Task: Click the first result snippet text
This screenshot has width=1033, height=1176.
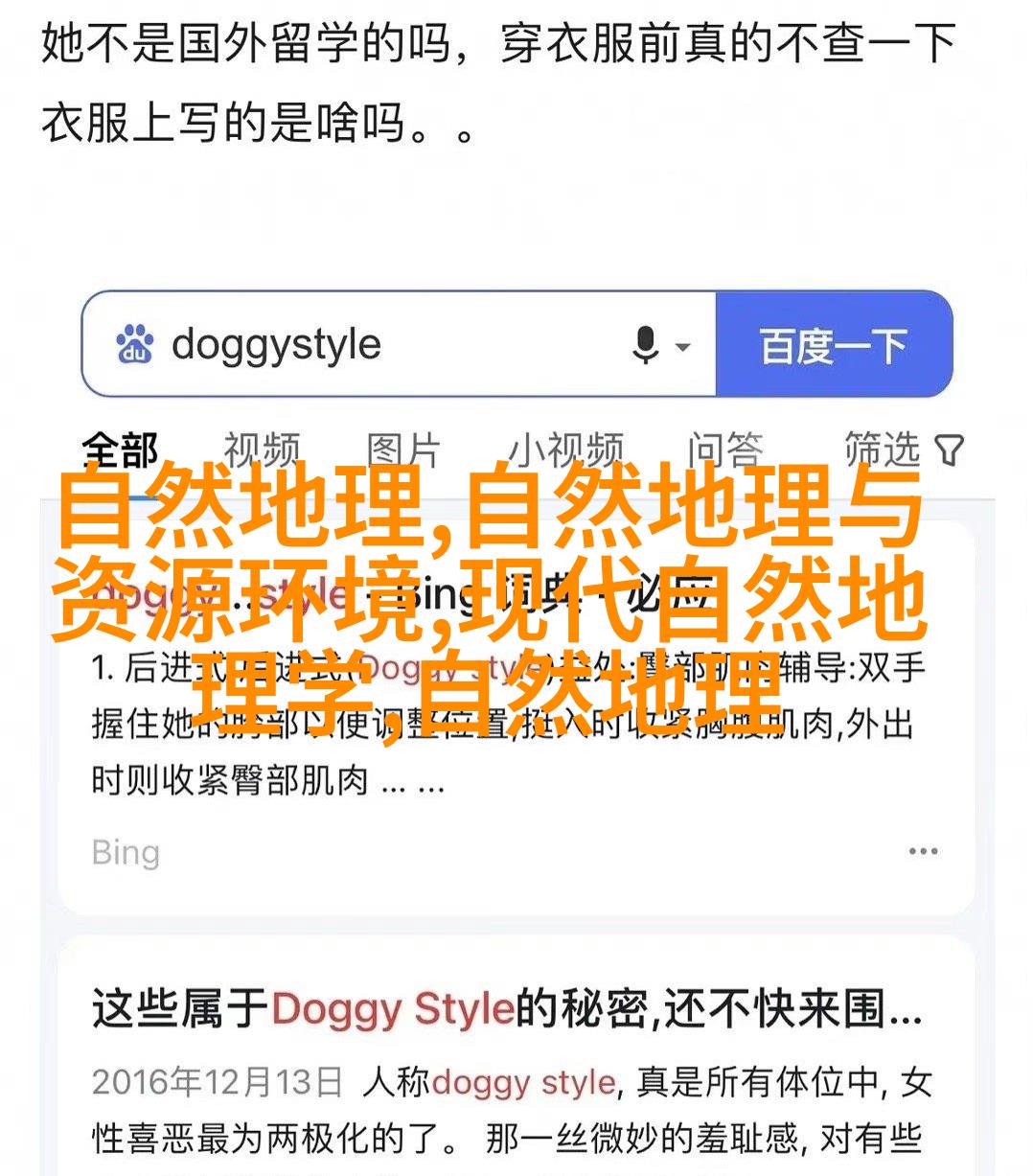Action: coord(508,725)
